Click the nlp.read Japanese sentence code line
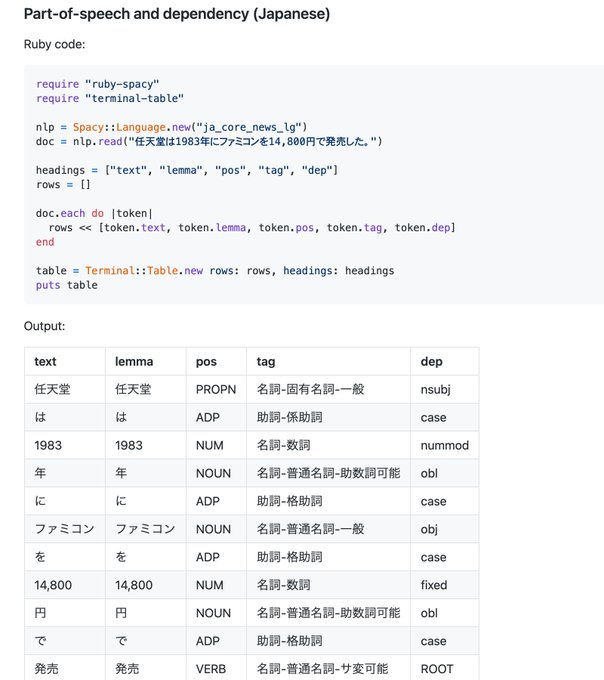 pos(209,141)
